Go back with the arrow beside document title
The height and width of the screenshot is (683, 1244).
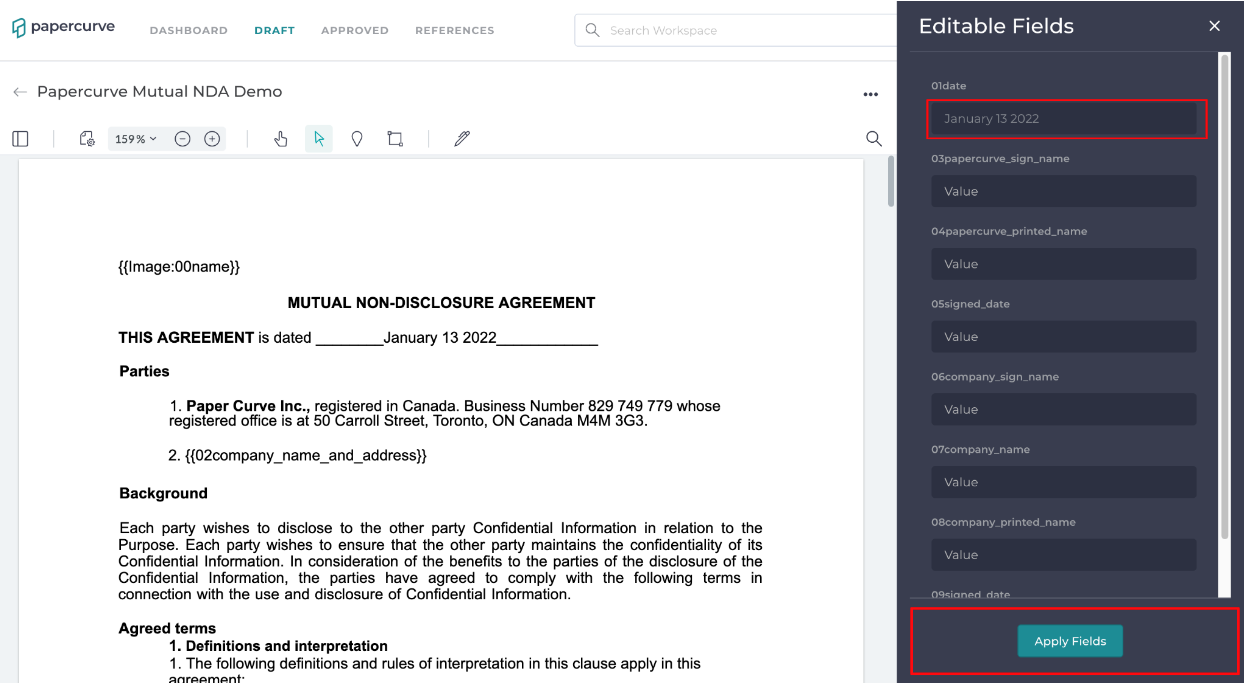(20, 92)
